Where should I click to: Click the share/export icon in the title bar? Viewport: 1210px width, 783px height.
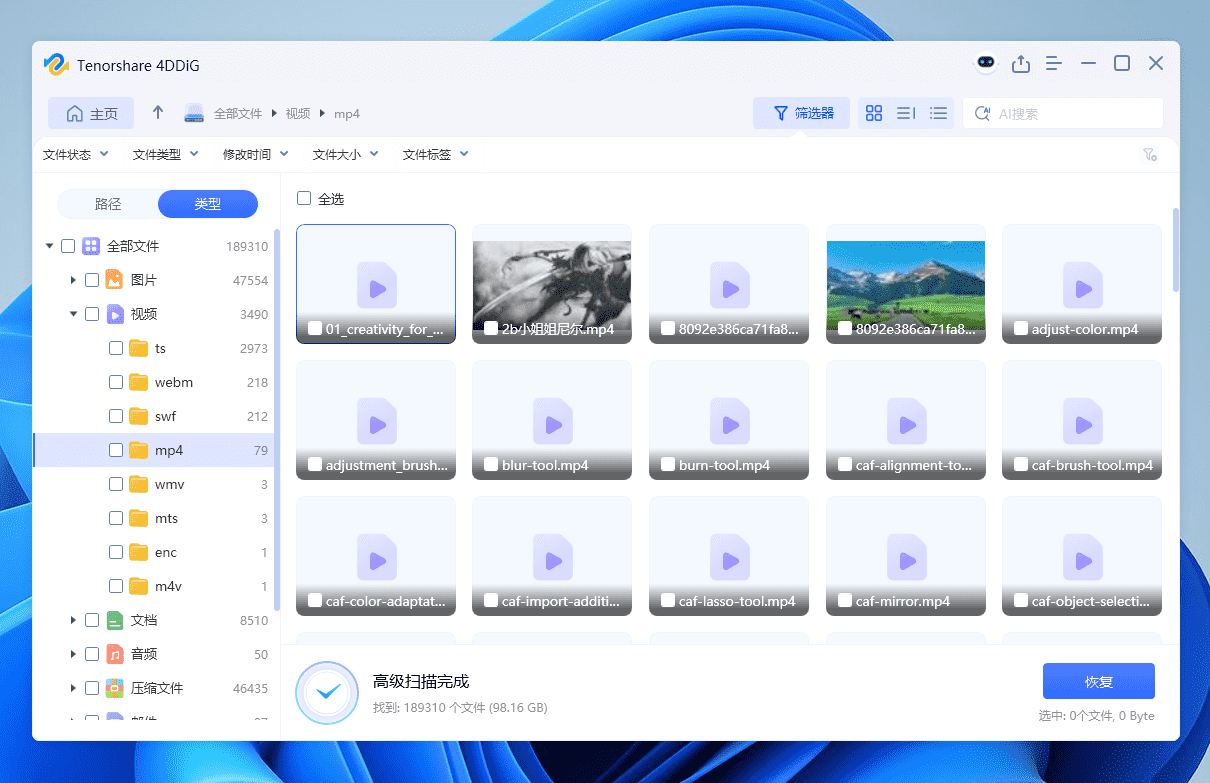tap(1021, 63)
